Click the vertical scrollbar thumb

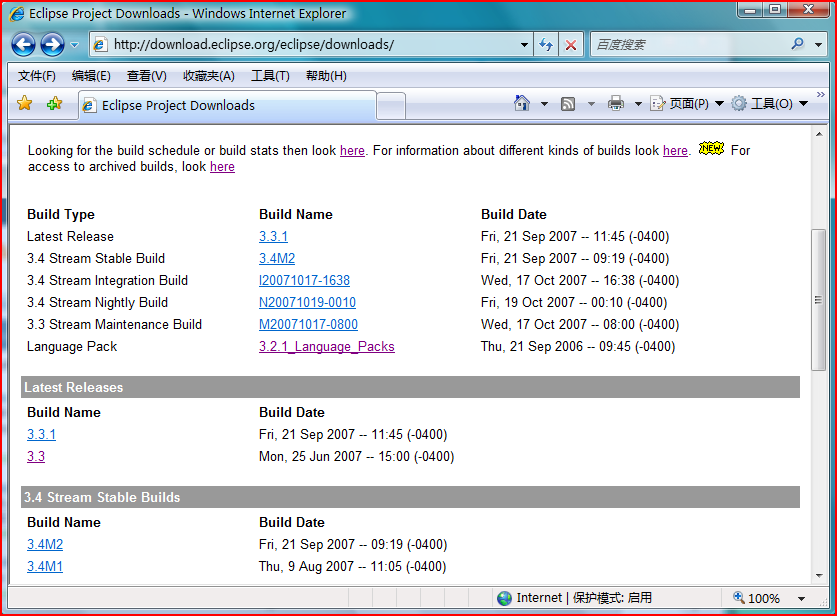tap(818, 300)
